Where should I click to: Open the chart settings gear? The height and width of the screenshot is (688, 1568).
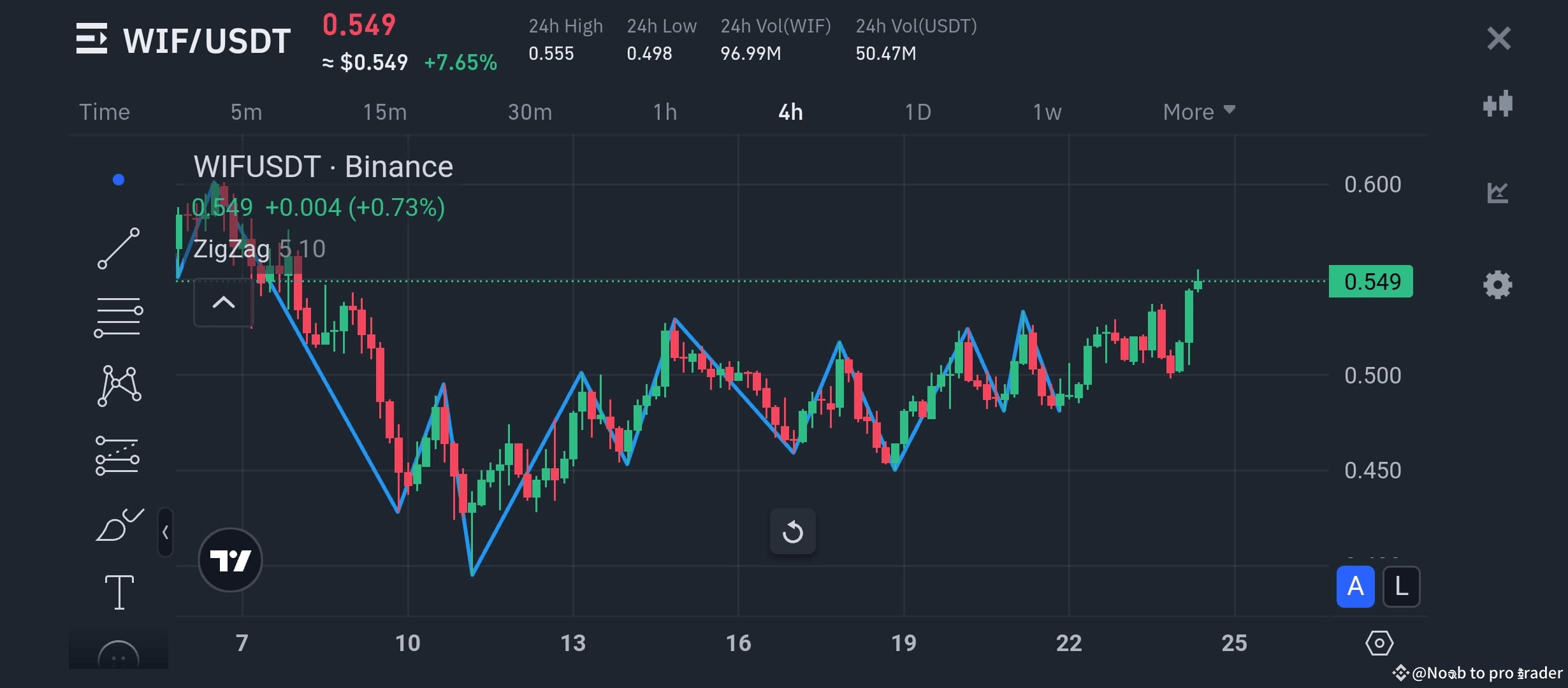tap(1497, 284)
